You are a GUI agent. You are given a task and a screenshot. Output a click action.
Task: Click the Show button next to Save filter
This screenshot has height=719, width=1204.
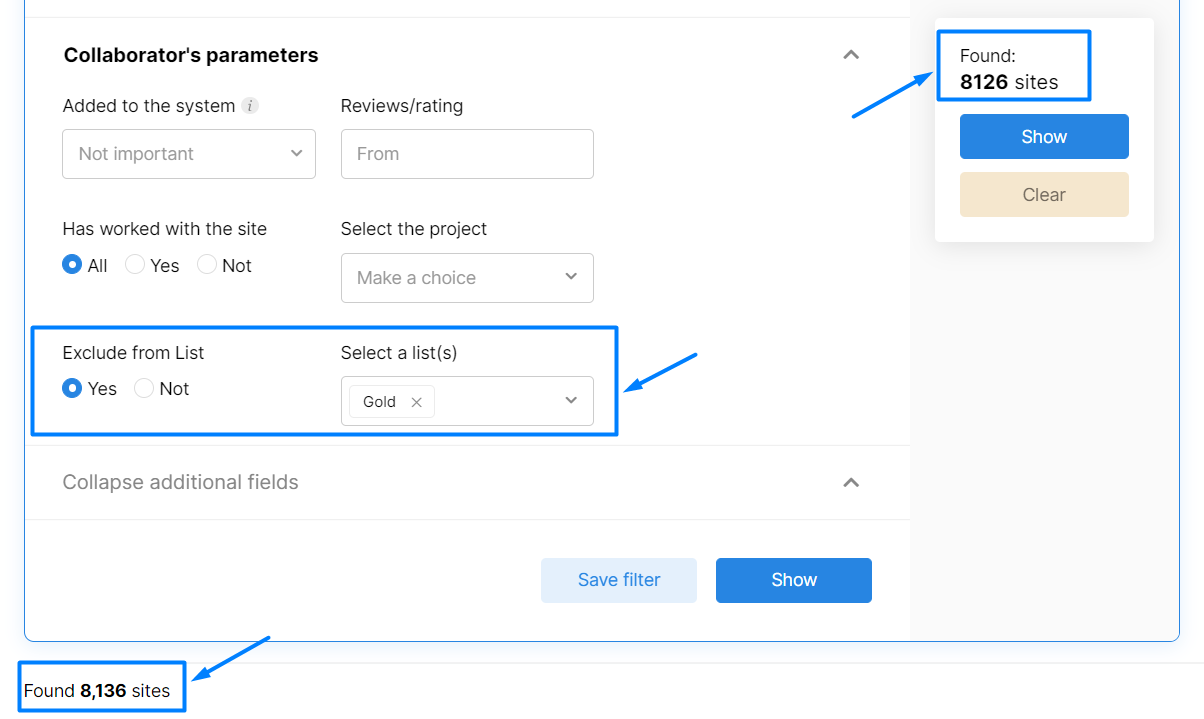[794, 580]
